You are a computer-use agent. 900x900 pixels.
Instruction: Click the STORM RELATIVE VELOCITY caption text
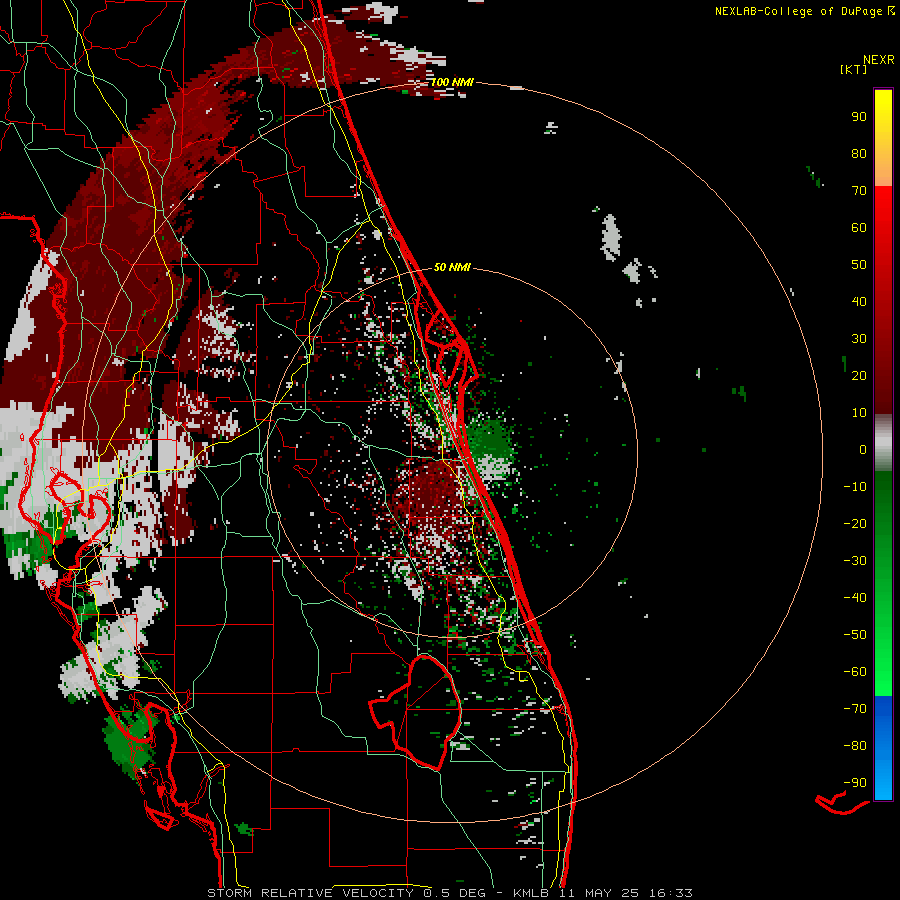310,893
